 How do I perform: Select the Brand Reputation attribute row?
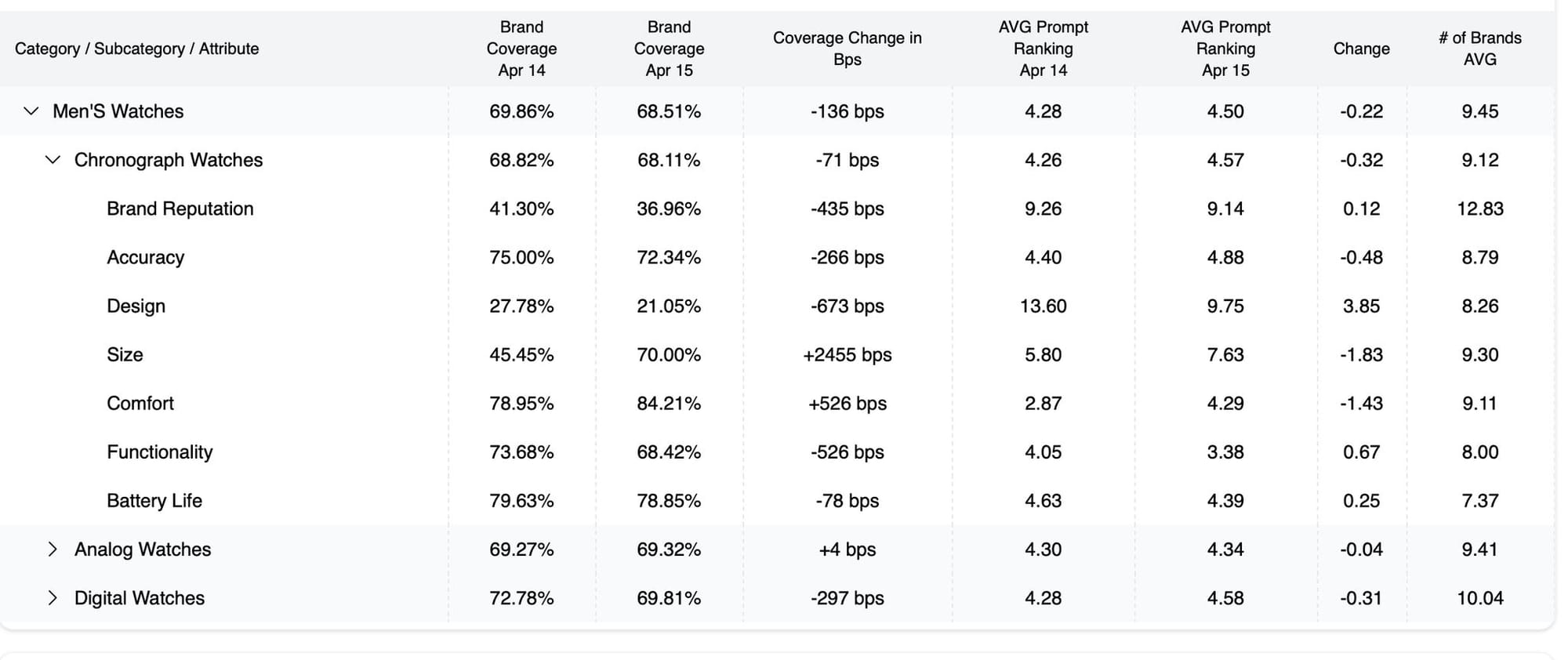point(180,209)
